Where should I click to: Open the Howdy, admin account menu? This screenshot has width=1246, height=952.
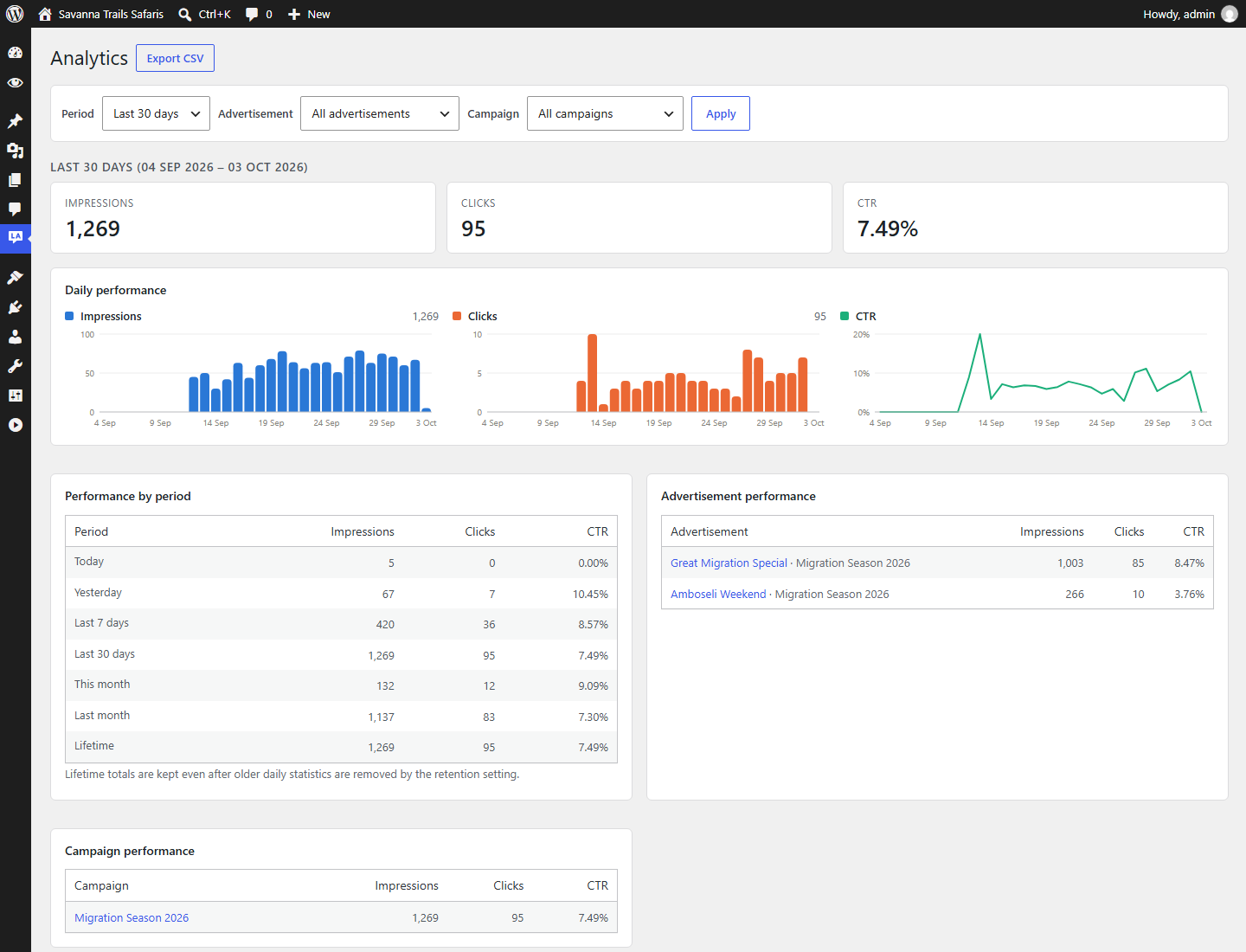[1179, 14]
